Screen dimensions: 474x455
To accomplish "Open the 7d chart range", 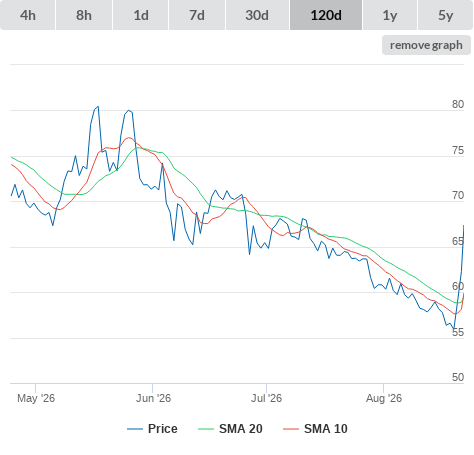I will (x=197, y=15).
